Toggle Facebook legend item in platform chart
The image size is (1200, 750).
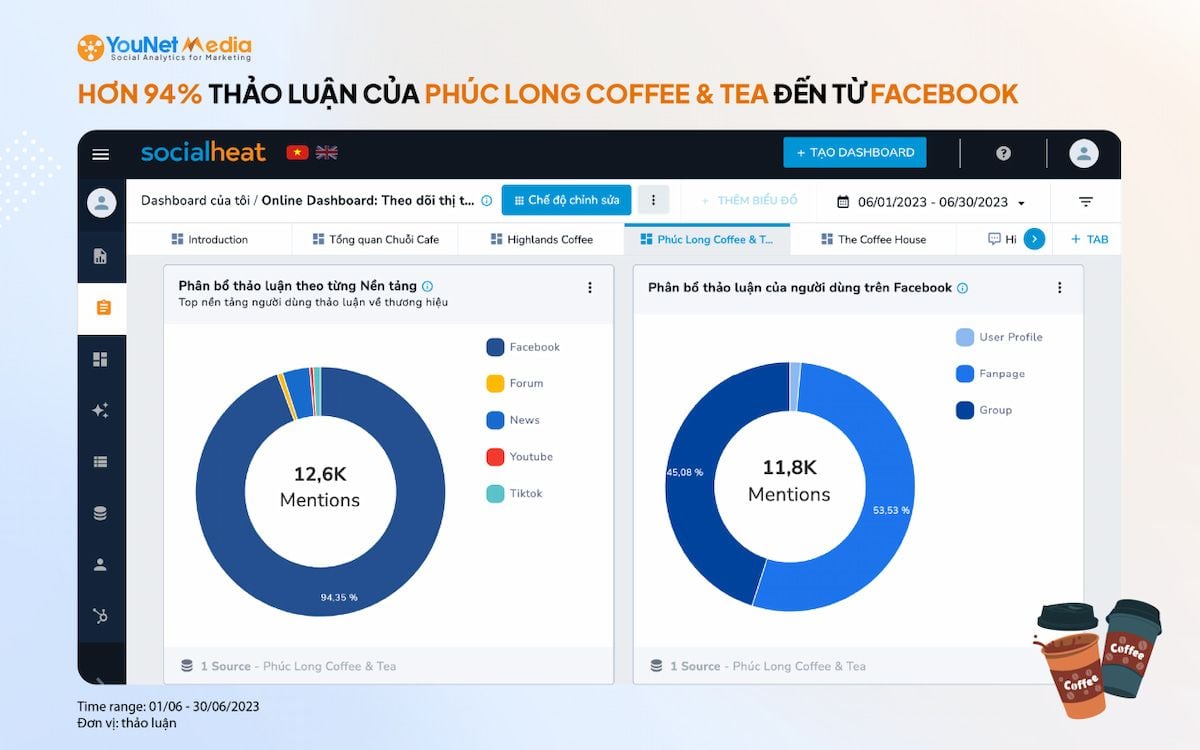coord(523,347)
